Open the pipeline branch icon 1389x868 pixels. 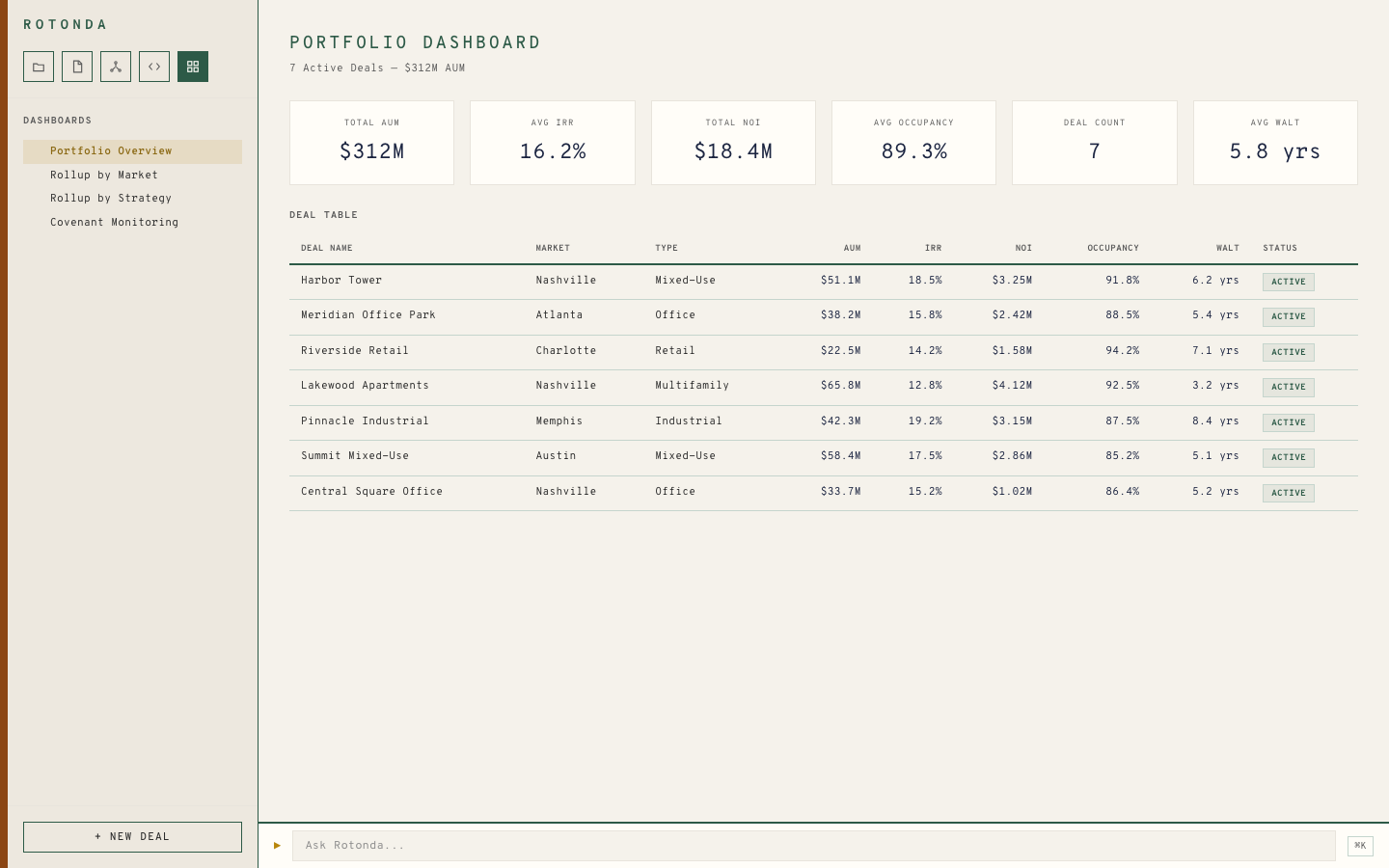pos(116,67)
